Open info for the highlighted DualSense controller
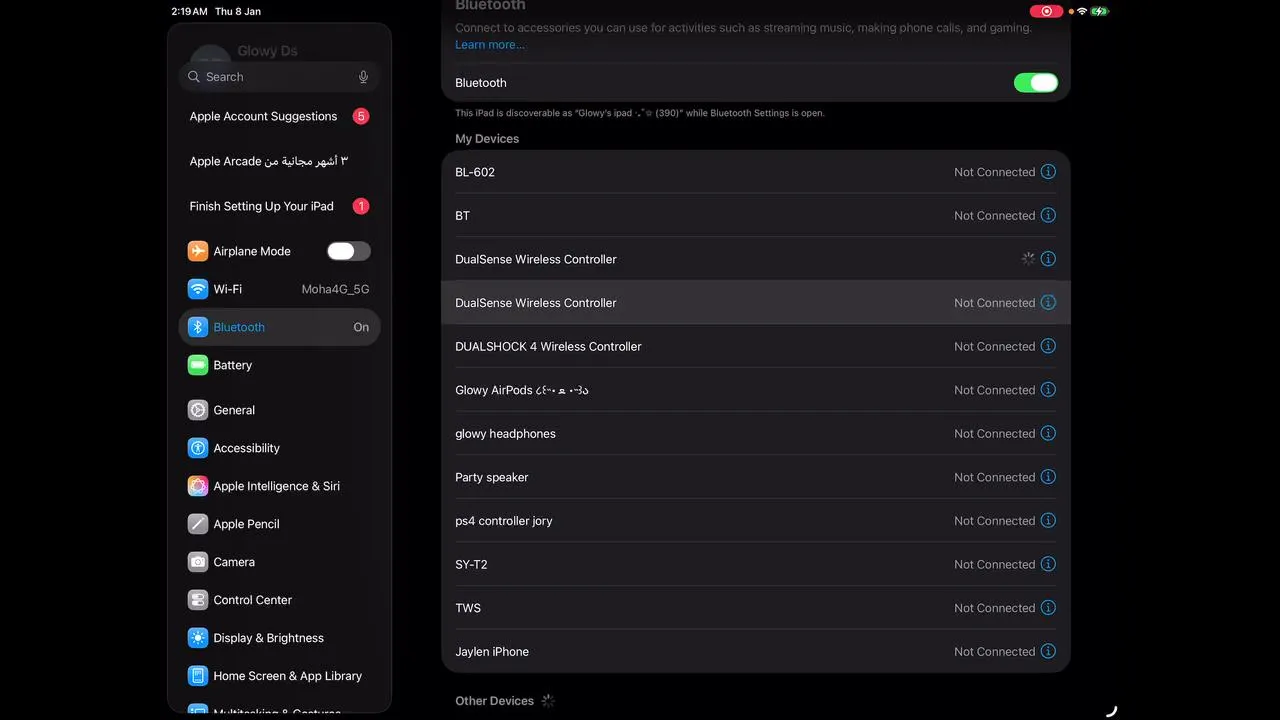Viewport: 1280px width, 720px height. click(x=1048, y=302)
